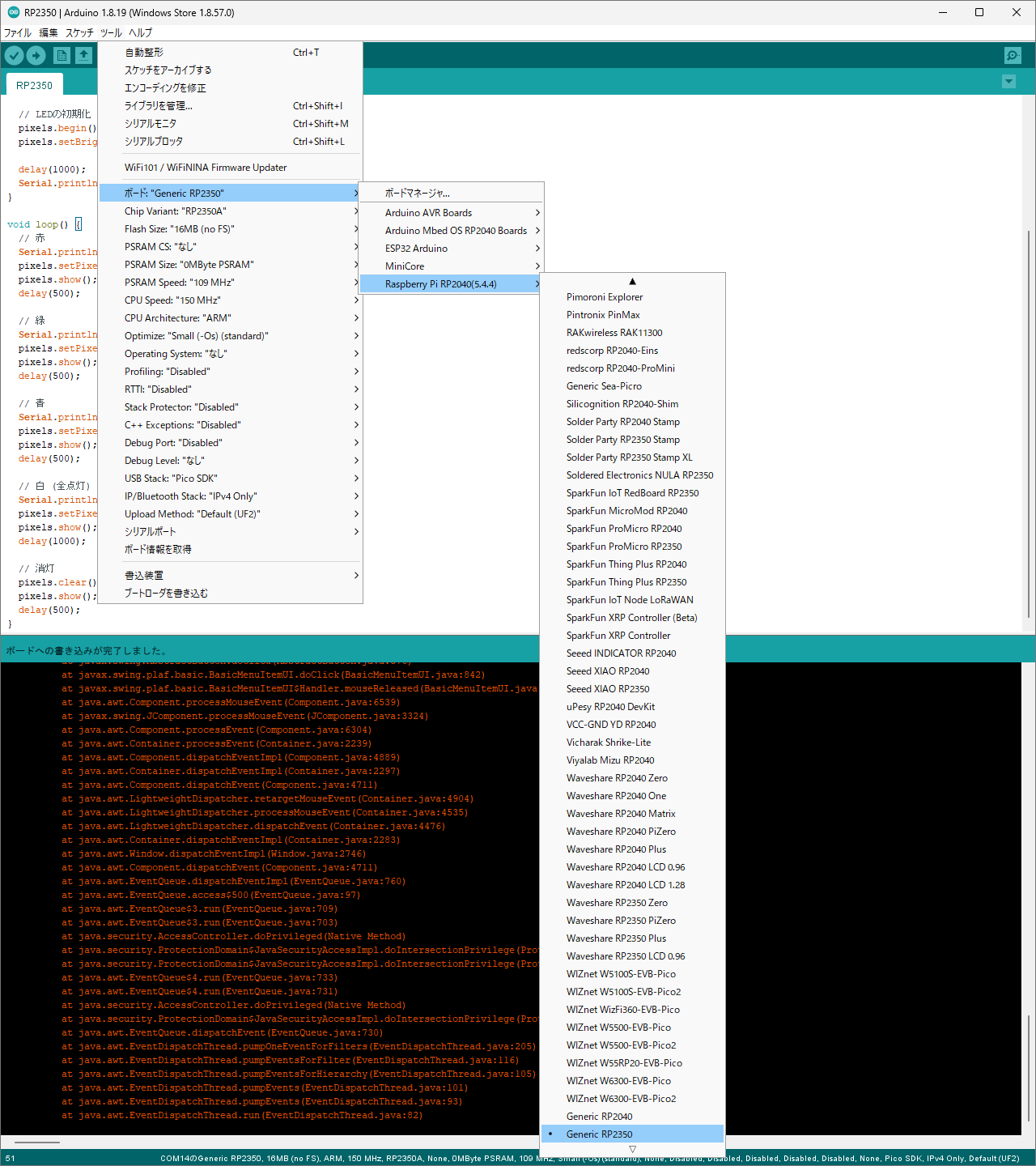
Task: Click the Verify sketch checkmark icon
Action: pyautogui.click(x=15, y=55)
